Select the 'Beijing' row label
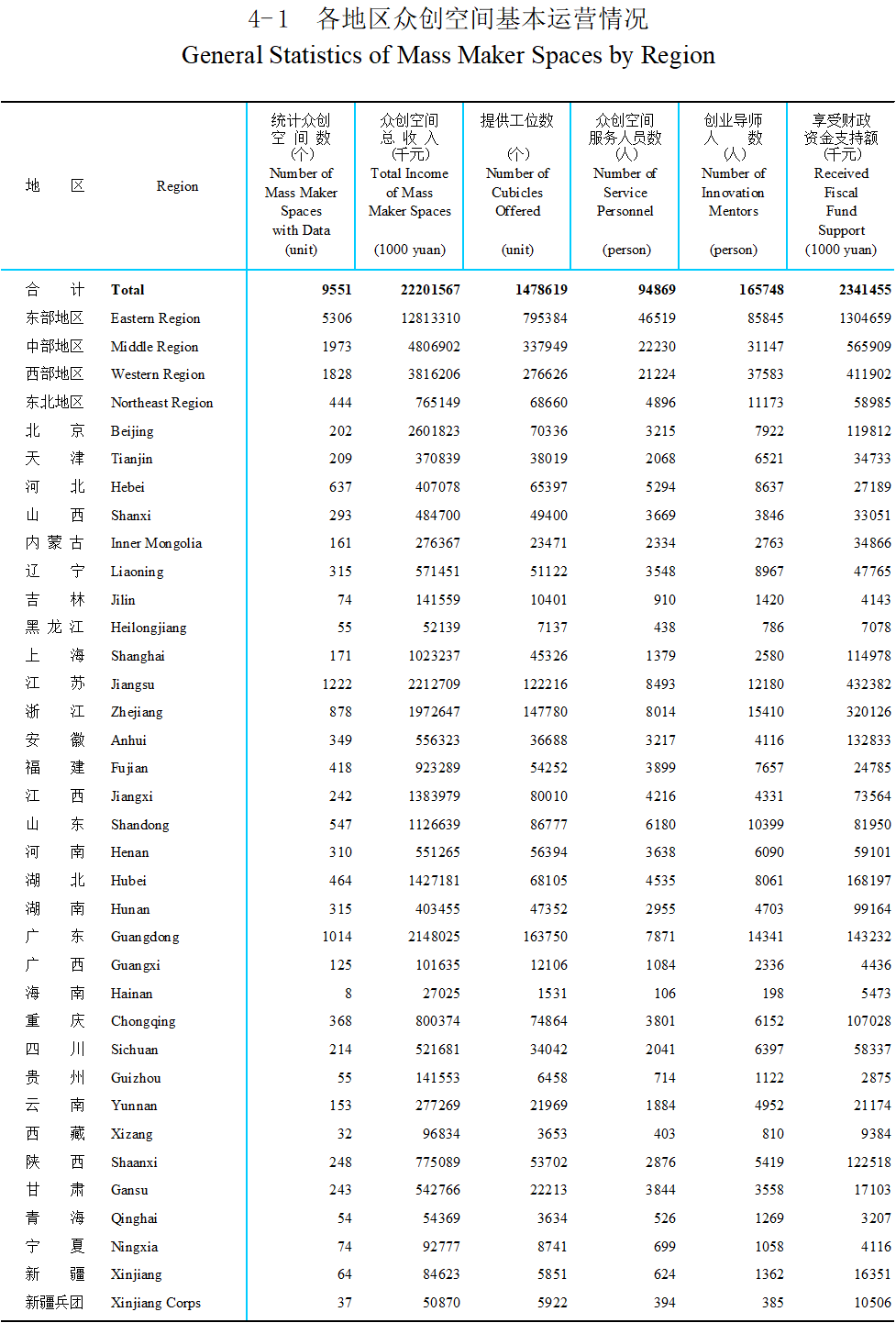 132,431
